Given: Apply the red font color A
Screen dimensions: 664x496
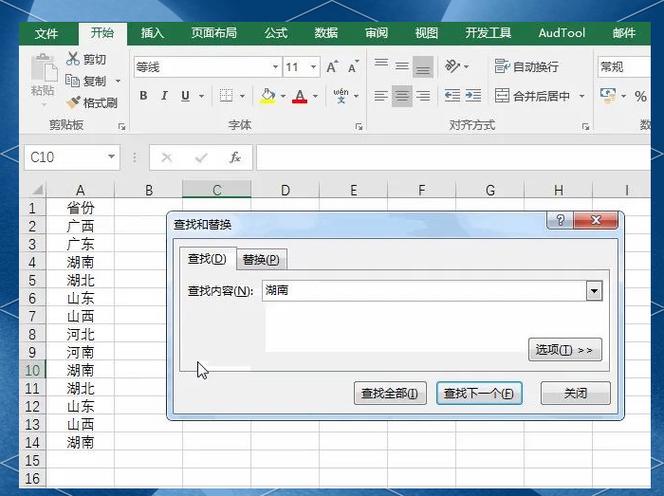Looking at the screenshot, I should (300, 96).
